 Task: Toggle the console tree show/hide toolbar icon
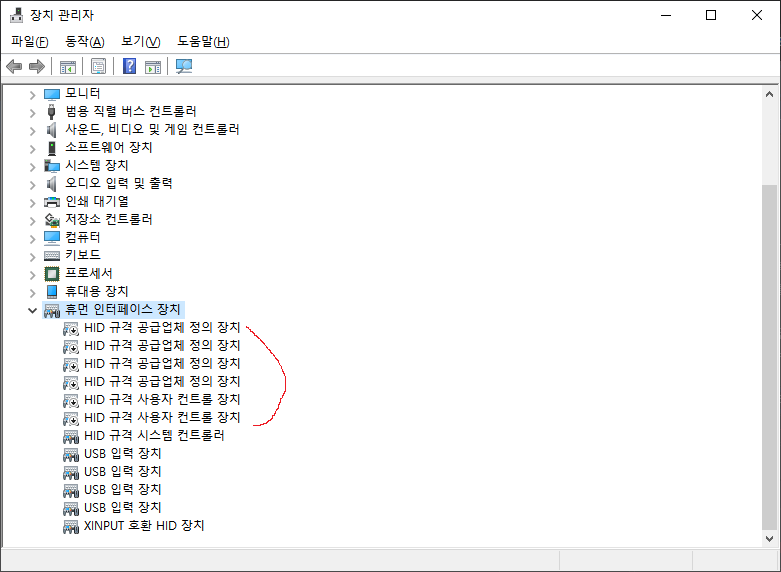click(68, 66)
